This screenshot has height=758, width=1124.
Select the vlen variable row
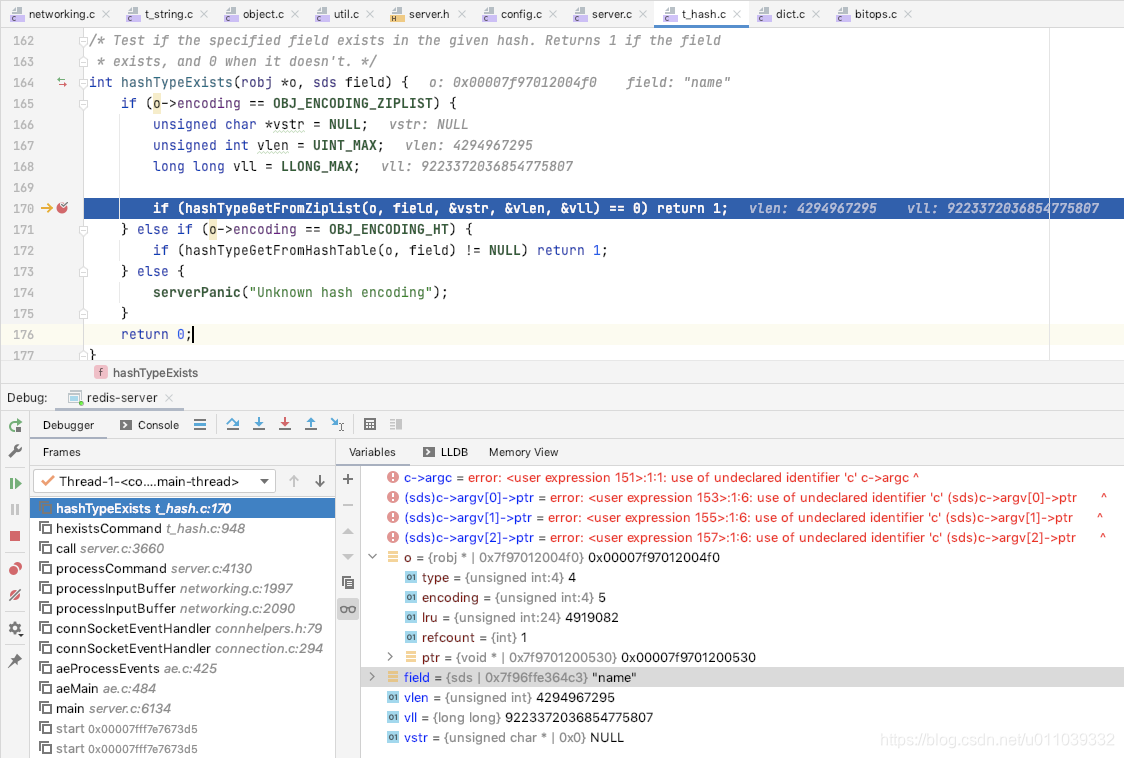(742, 697)
